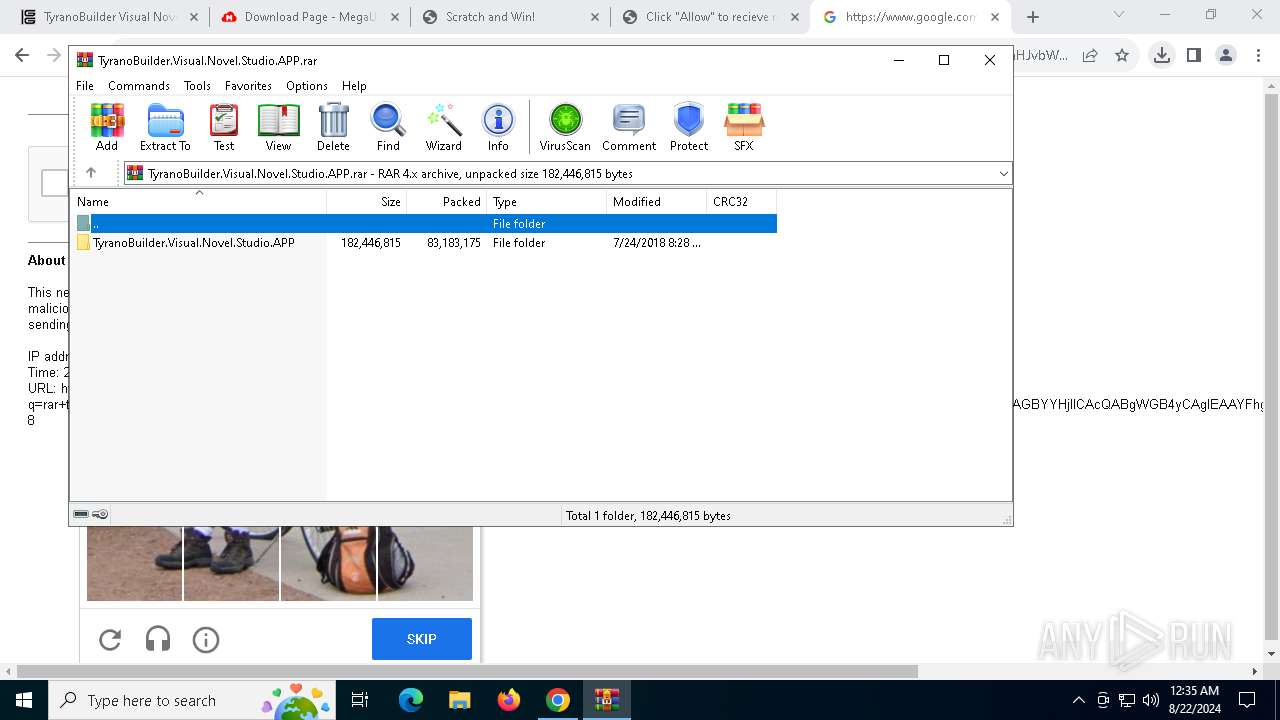Viewport: 1280px width, 720px height.
Task: Expand the archive path dropdown arrow
Action: point(1003,174)
